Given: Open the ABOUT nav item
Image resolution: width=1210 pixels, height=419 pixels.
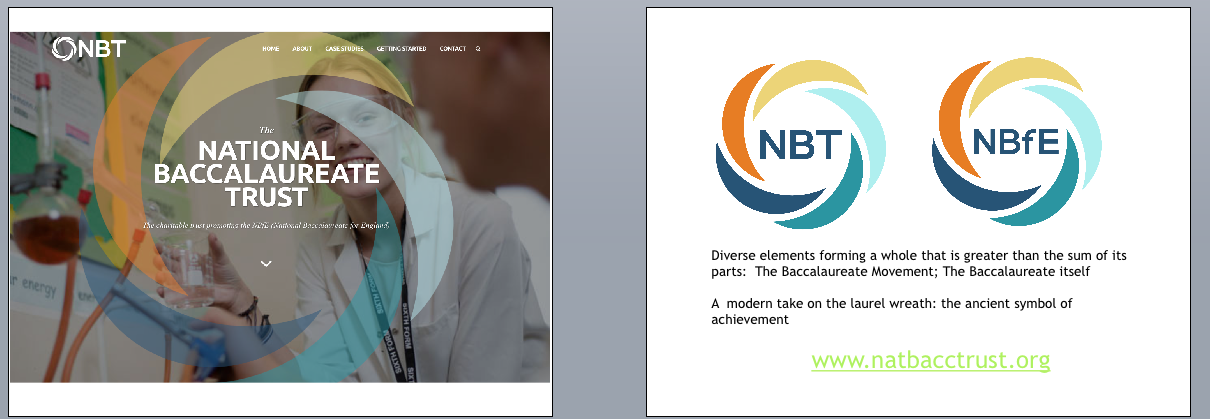Looking at the screenshot, I should 302,49.
